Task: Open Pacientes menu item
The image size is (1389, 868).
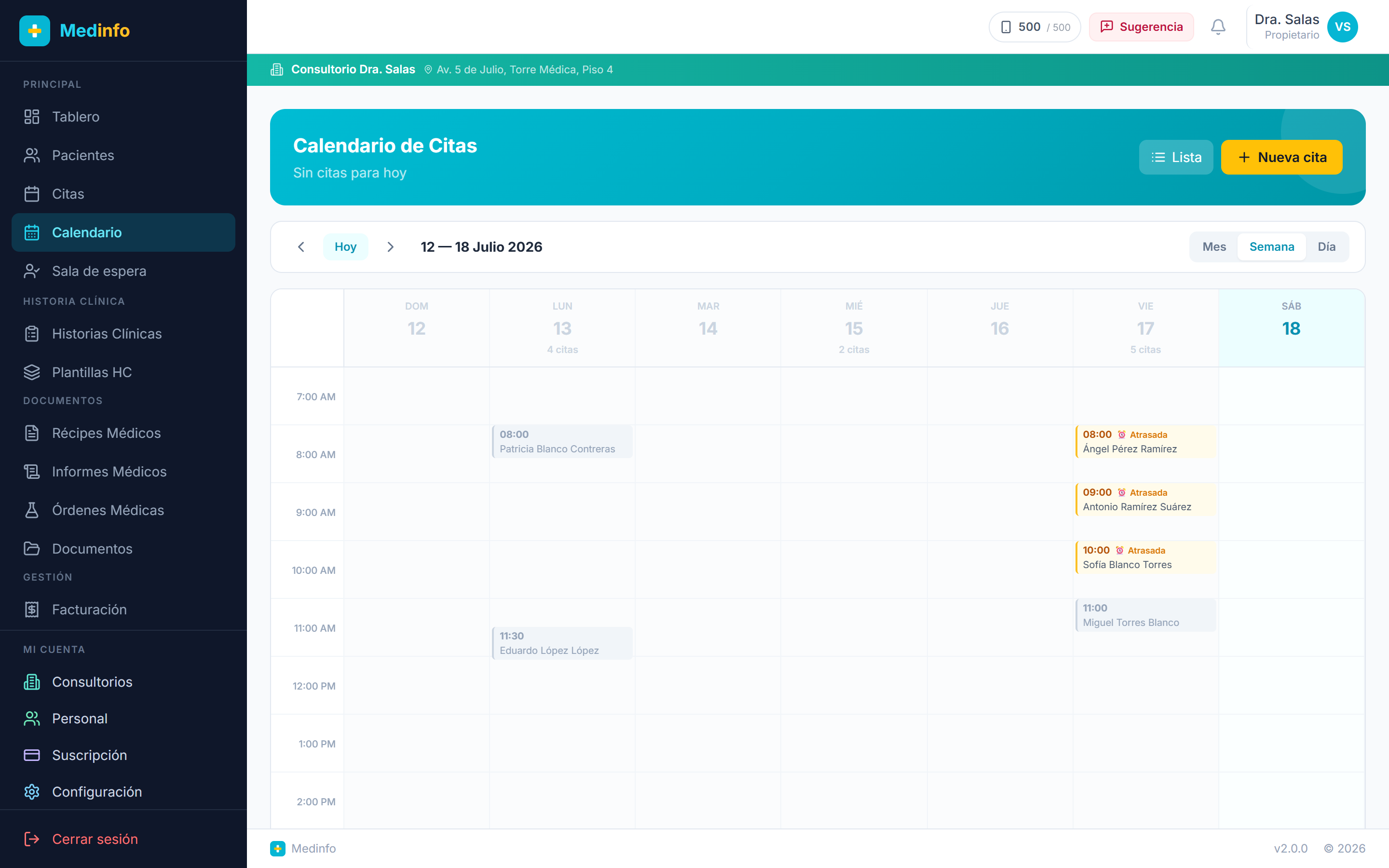Action: tap(123, 155)
